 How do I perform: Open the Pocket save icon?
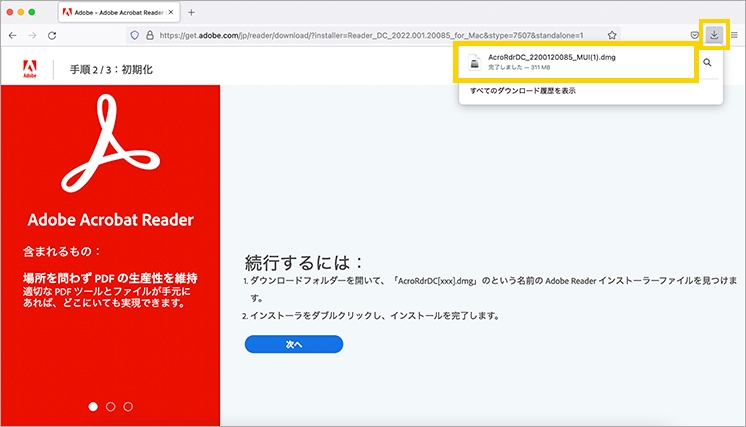[x=695, y=35]
